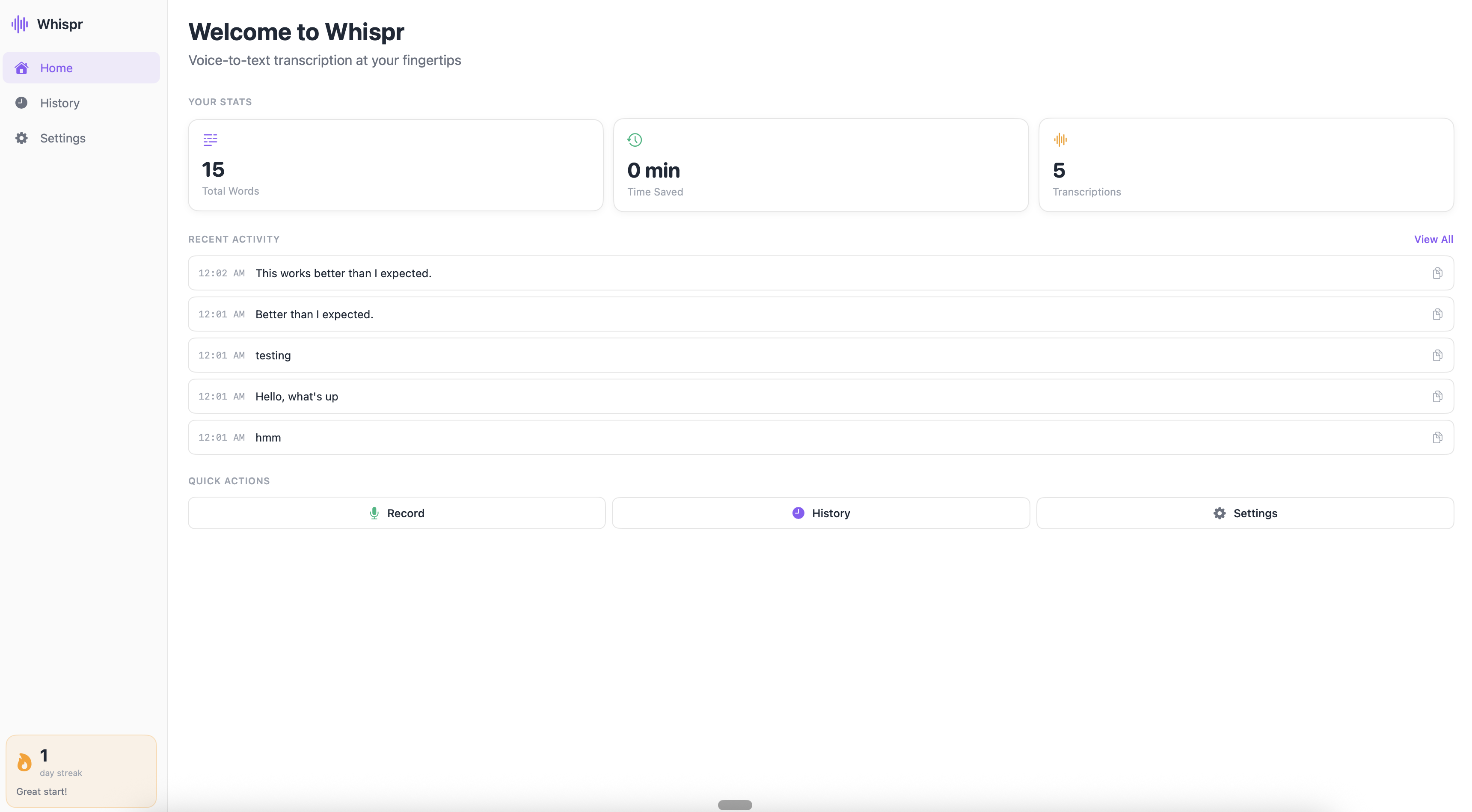1472x812 pixels.
Task: Open Settings from the sidebar navigation
Action: pos(63,138)
